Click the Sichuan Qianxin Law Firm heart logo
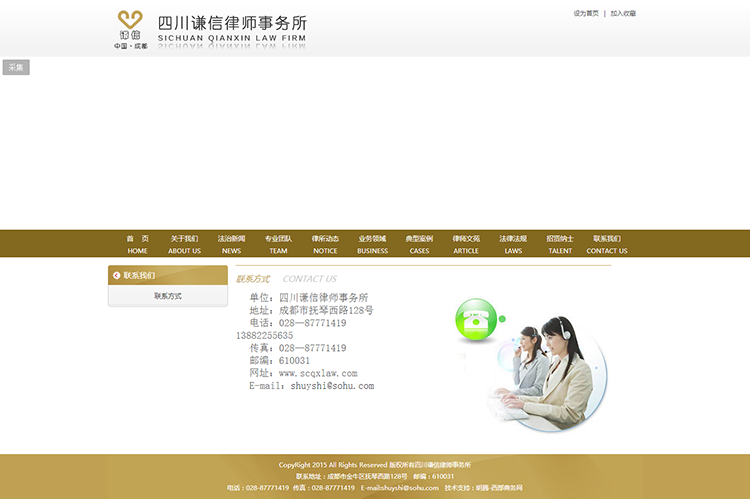The width and height of the screenshot is (750, 499). [x=130, y=22]
